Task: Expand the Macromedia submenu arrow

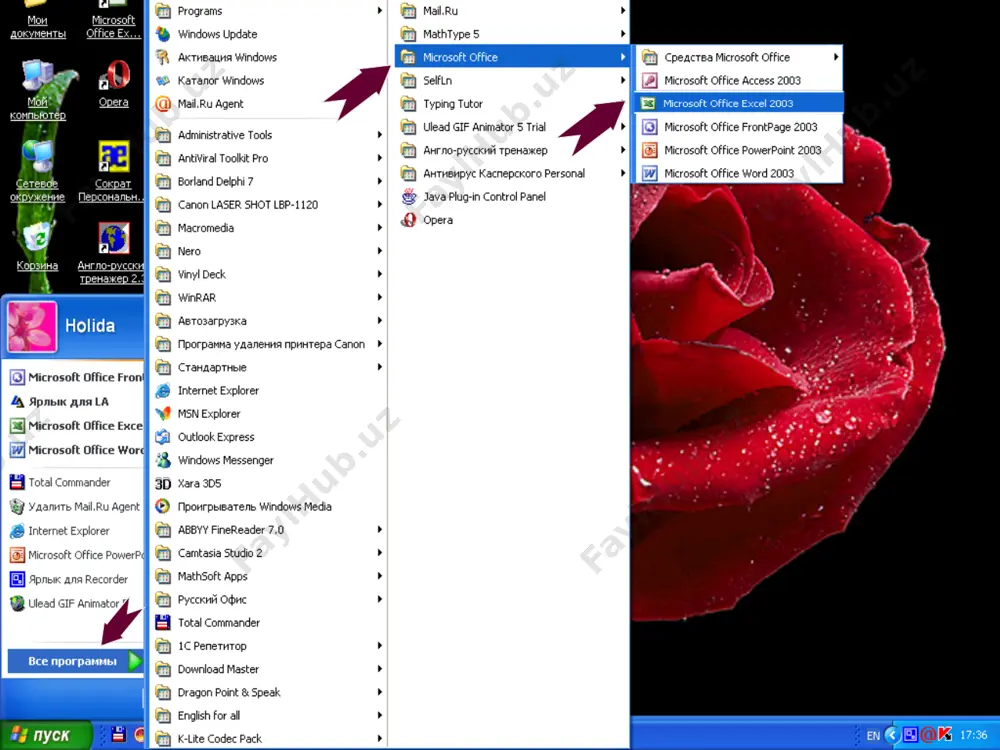Action: pyautogui.click(x=379, y=228)
